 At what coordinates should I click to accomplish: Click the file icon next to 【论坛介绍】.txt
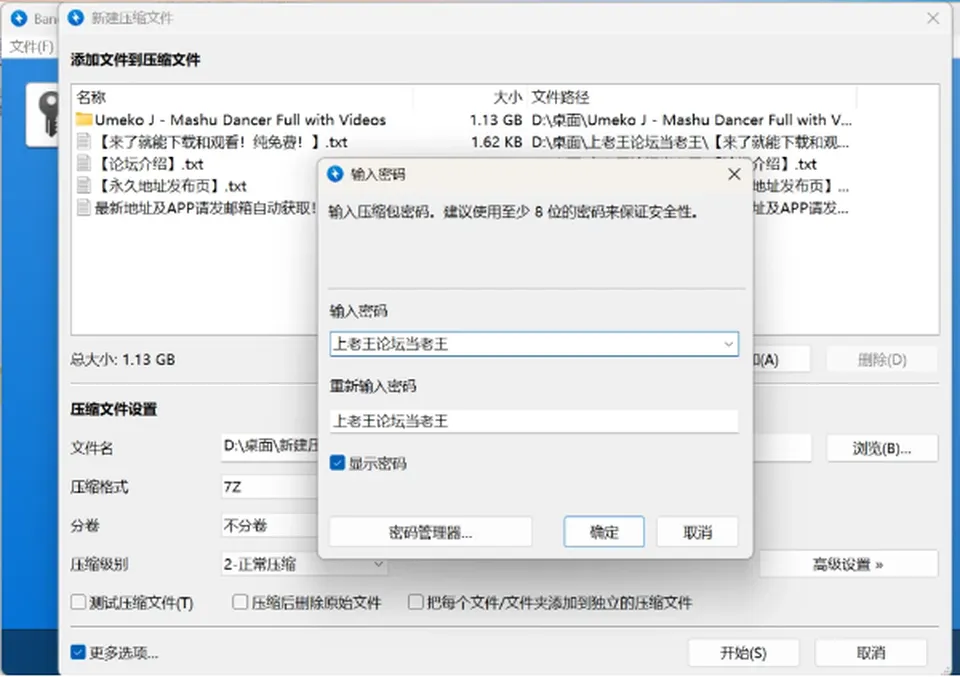coord(84,164)
